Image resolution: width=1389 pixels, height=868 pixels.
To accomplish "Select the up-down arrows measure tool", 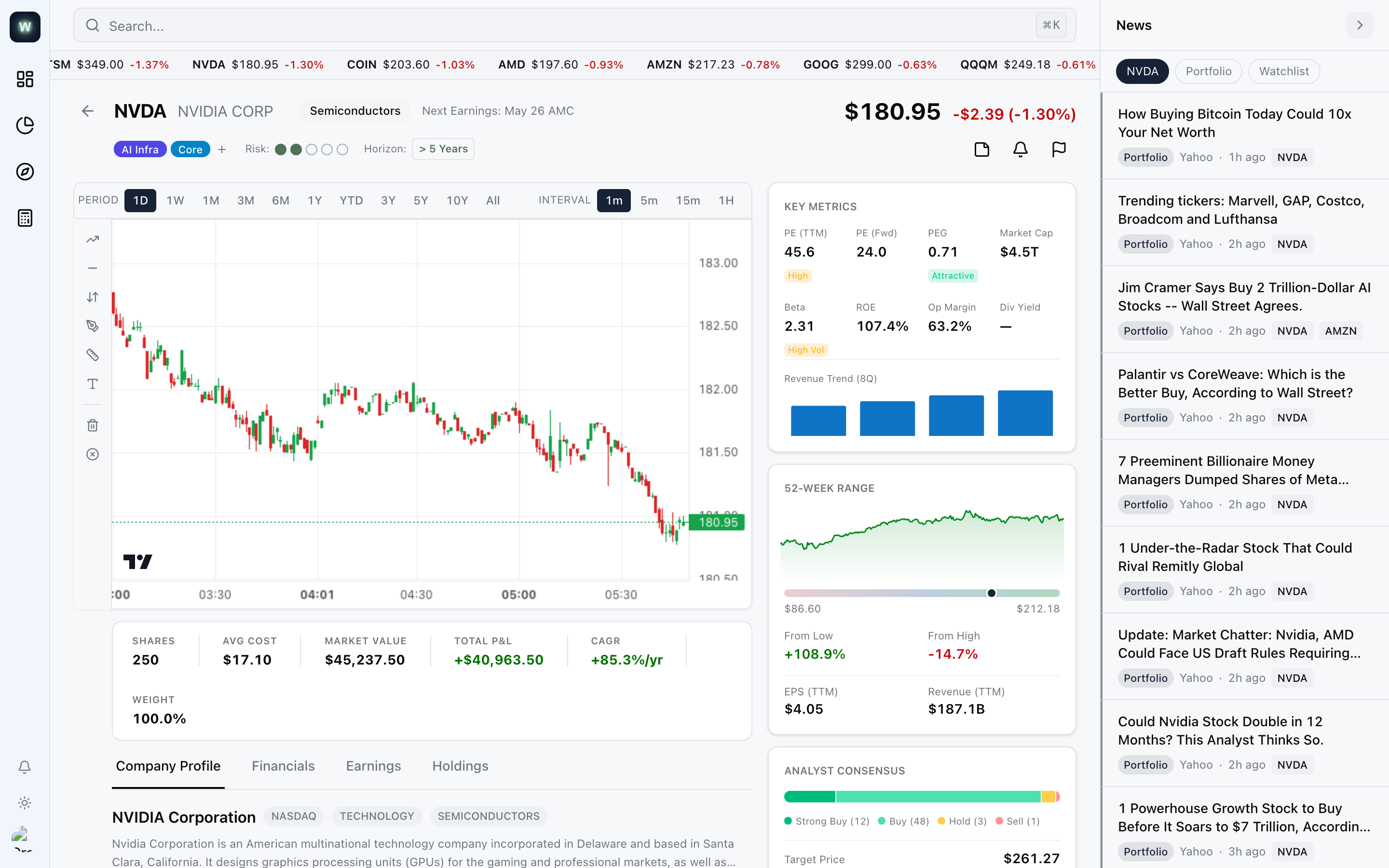I will 93,297.
